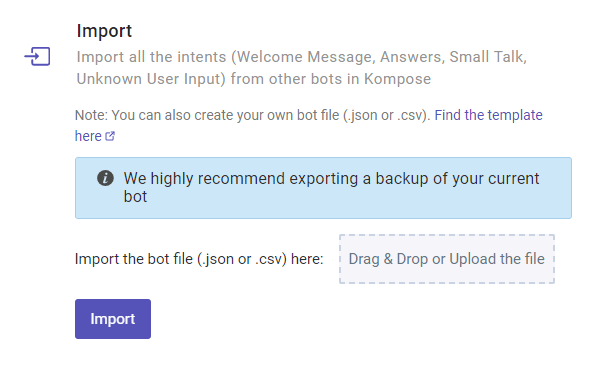Click the blue backup recommendation banner
602x372 pixels.
tap(323, 188)
